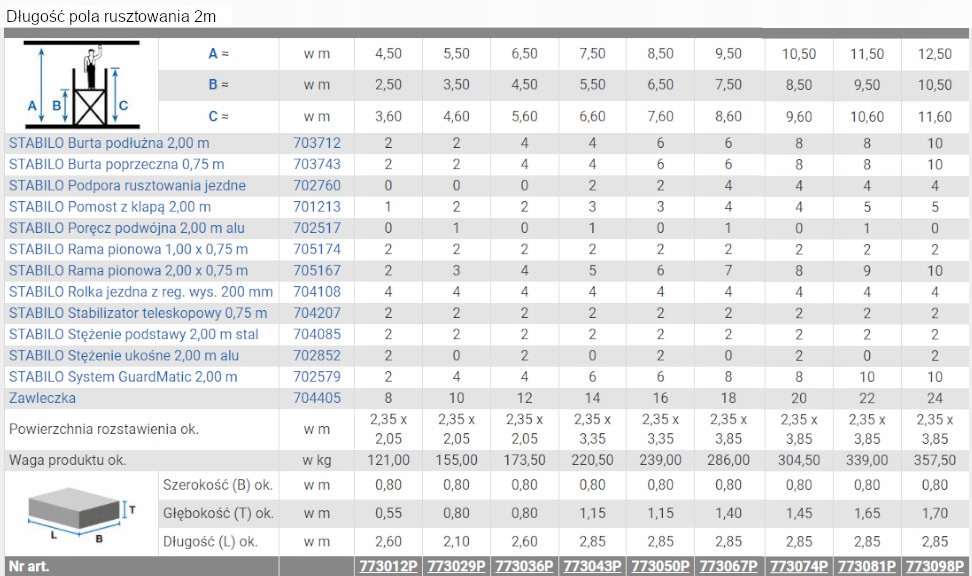972x576 pixels.
Task: Open article link 773036P
Action: coord(524,566)
